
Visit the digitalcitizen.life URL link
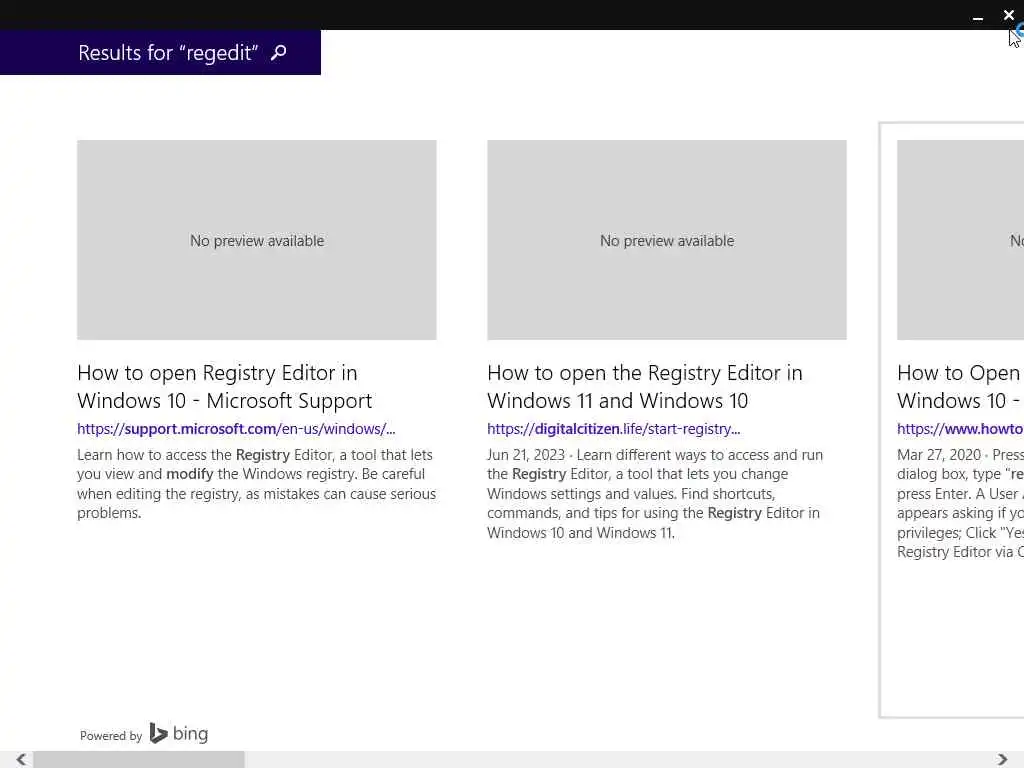[x=613, y=429]
